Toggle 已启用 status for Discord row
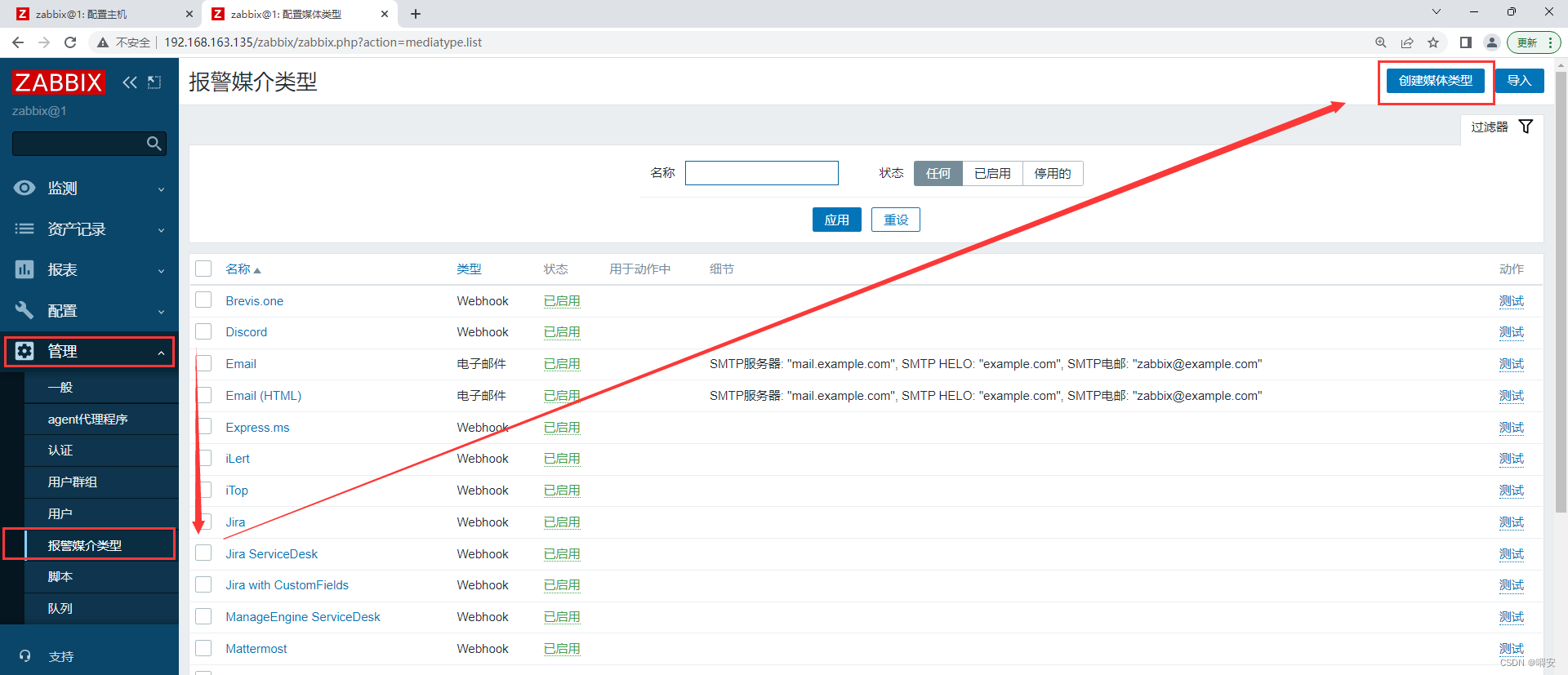1568x675 pixels. [562, 331]
